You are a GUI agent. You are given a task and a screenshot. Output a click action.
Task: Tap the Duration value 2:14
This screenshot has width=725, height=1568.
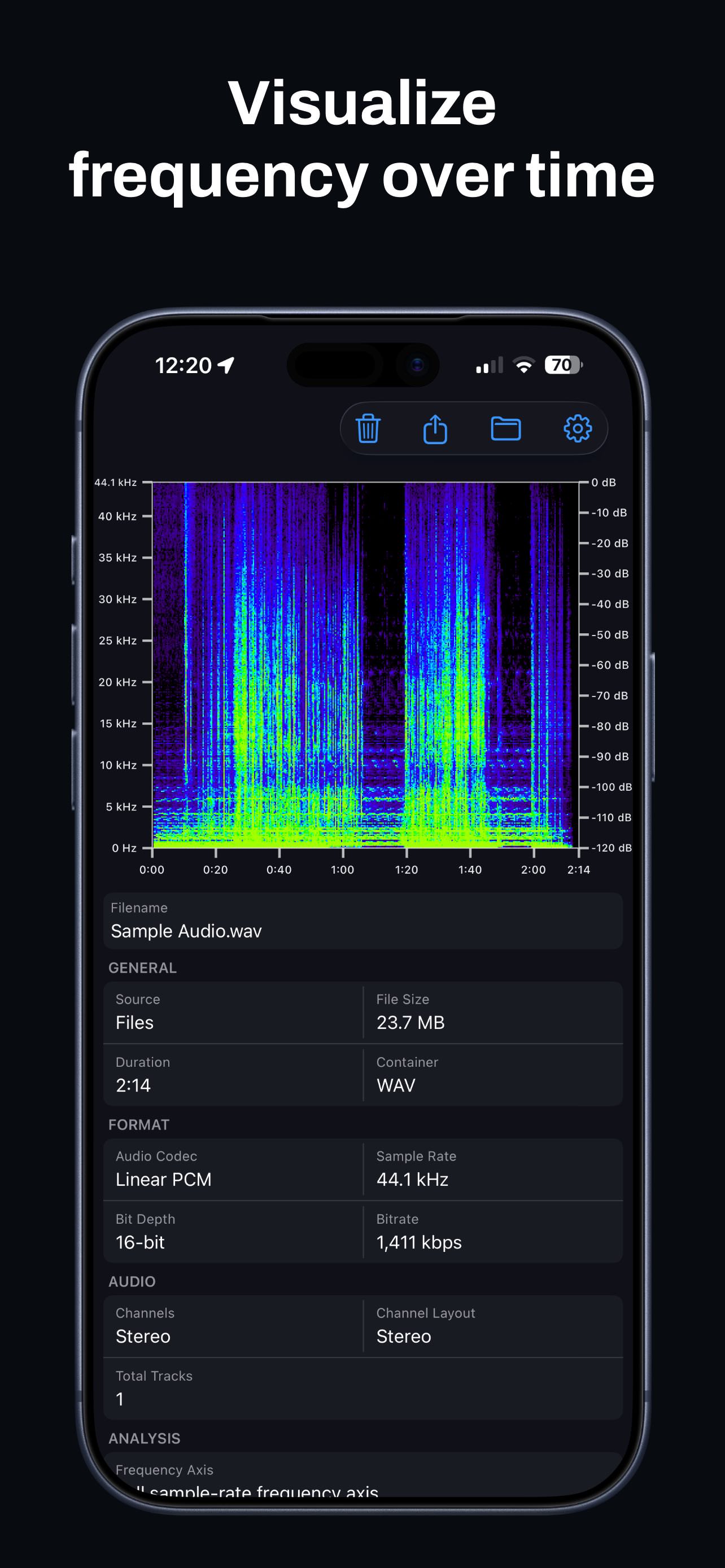pyautogui.click(x=133, y=1085)
